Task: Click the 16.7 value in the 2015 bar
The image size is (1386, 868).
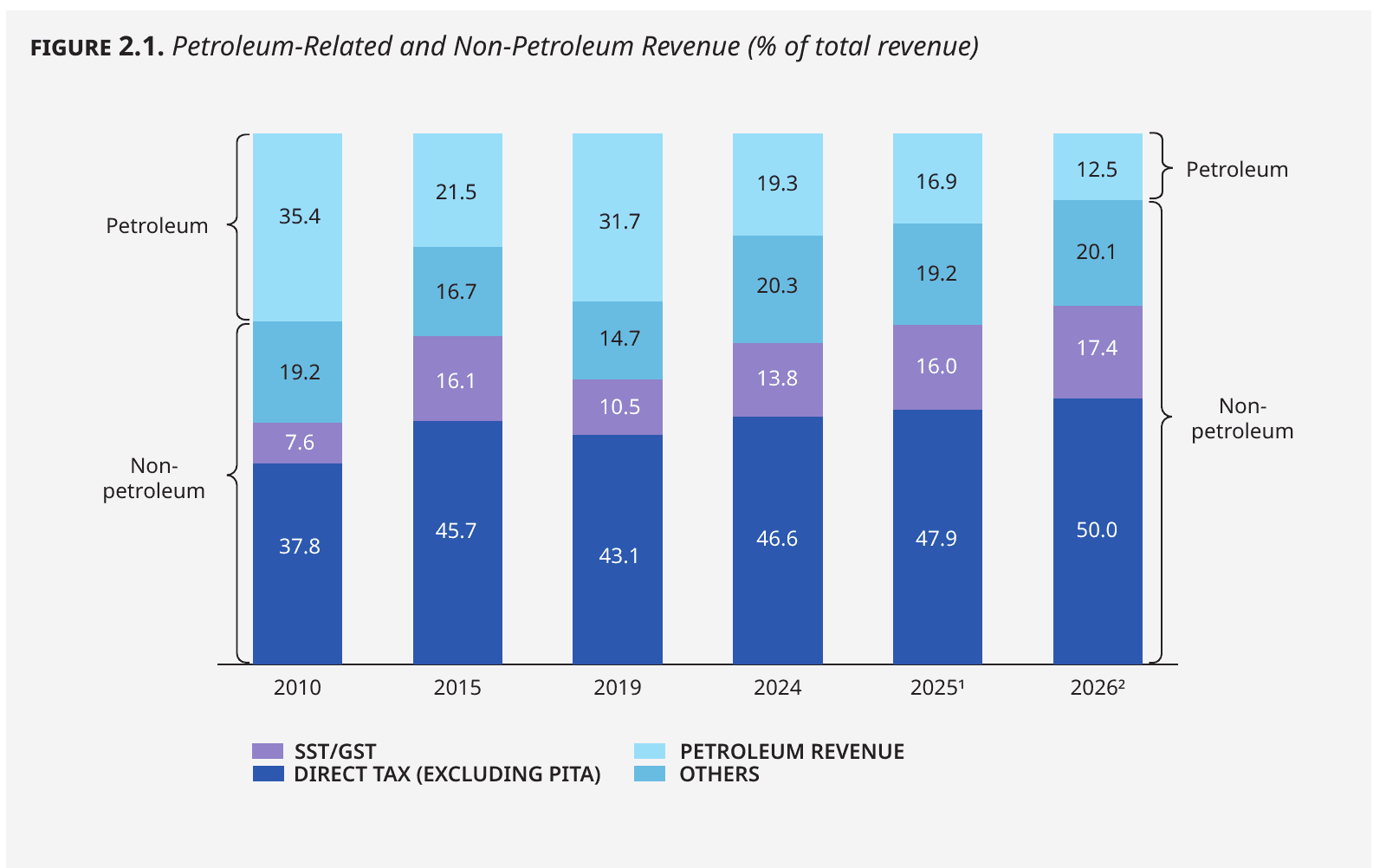Action: pyautogui.click(x=457, y=292)
